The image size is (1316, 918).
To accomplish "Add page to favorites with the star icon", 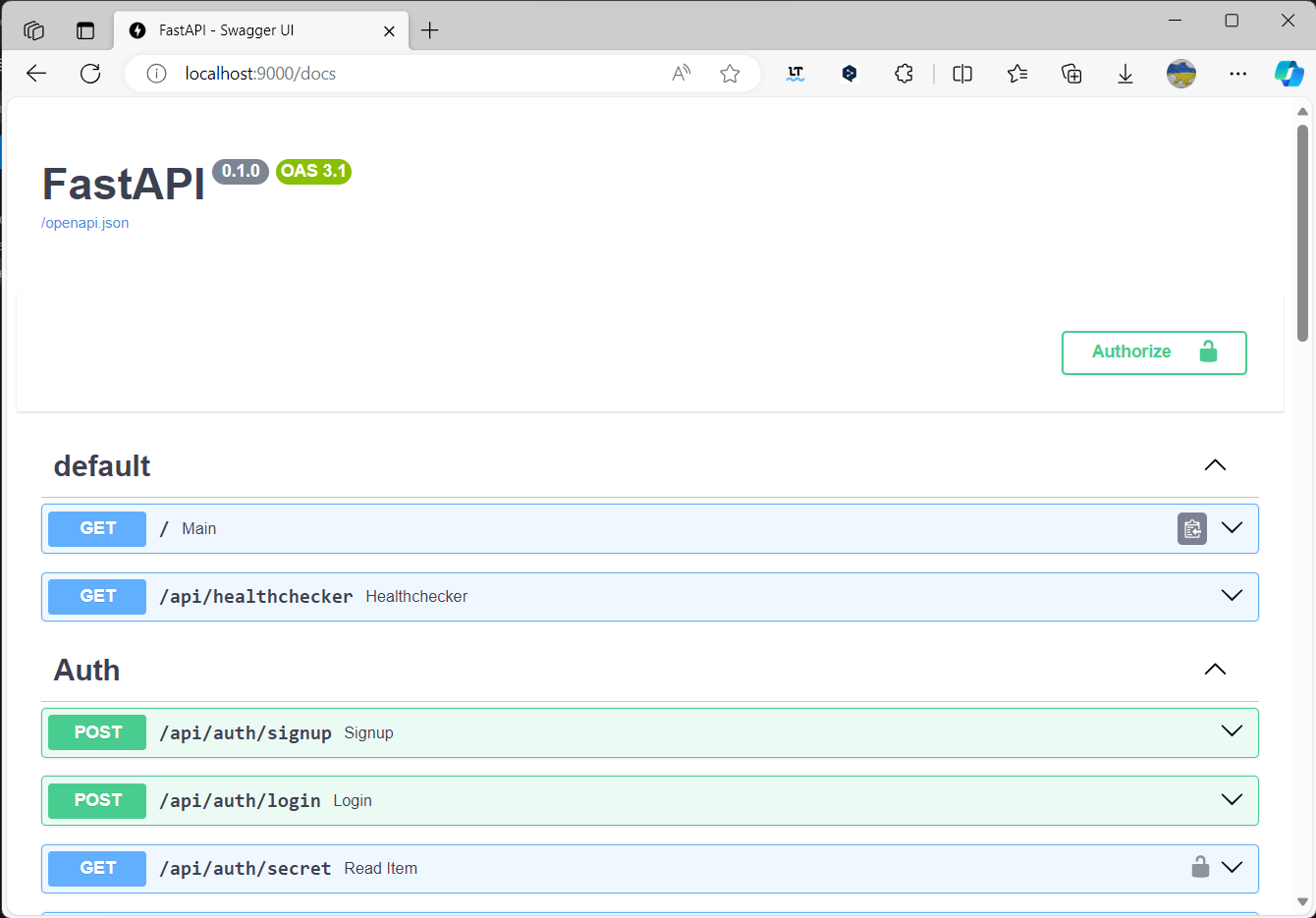I will tap(730, 74).
